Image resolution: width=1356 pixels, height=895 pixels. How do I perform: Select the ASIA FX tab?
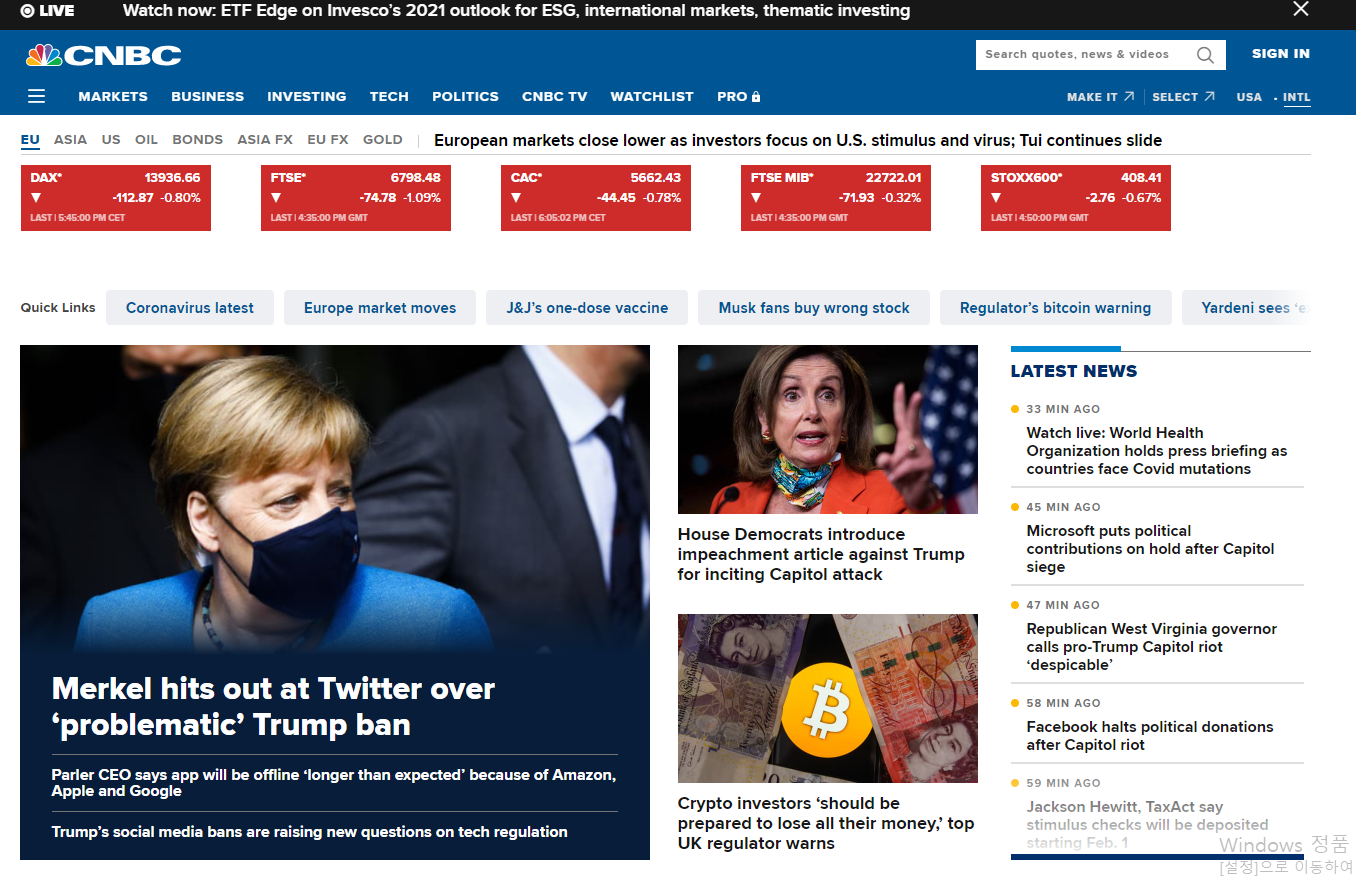coord(265,140)
